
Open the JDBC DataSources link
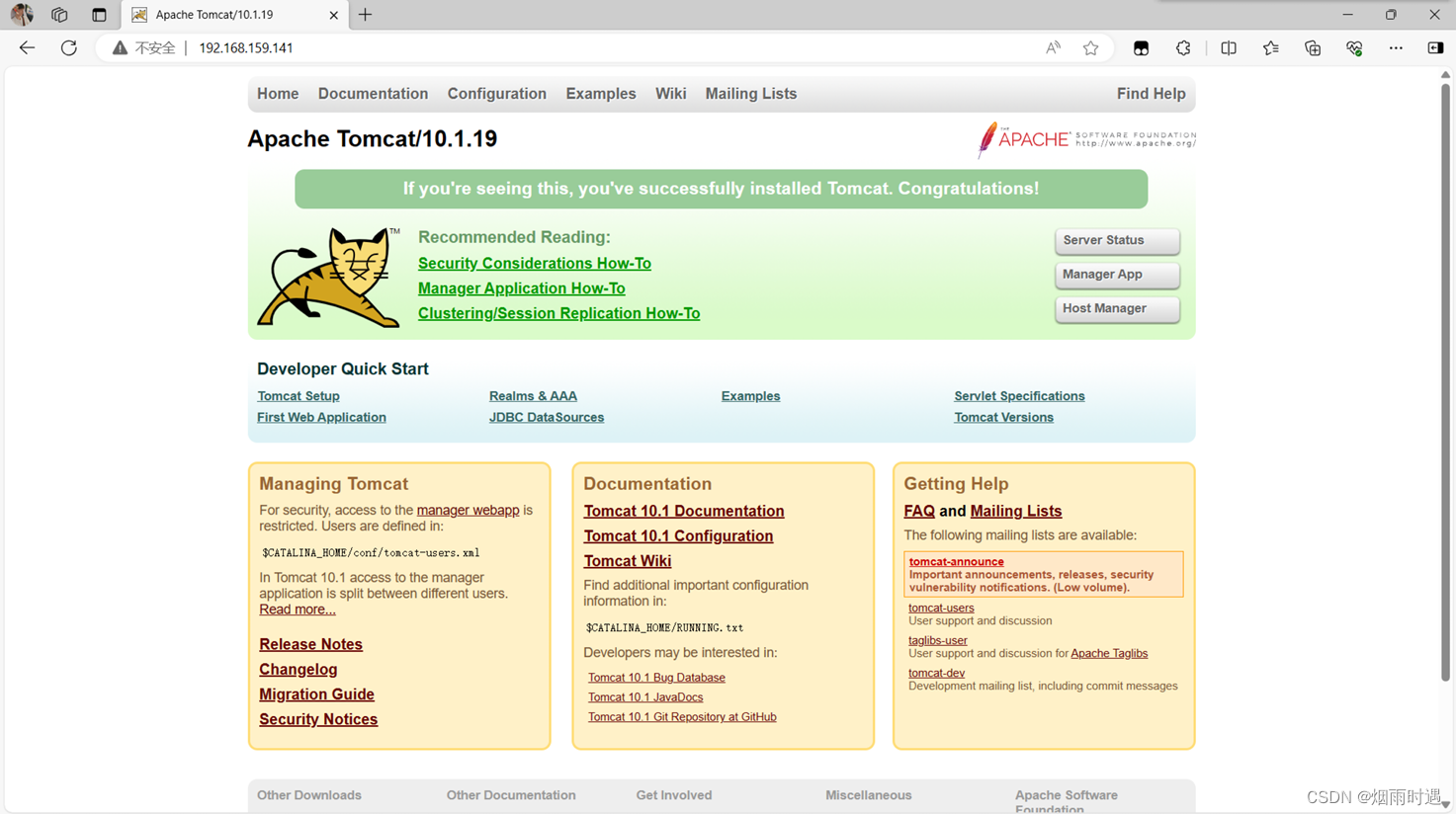coord(546,417)
